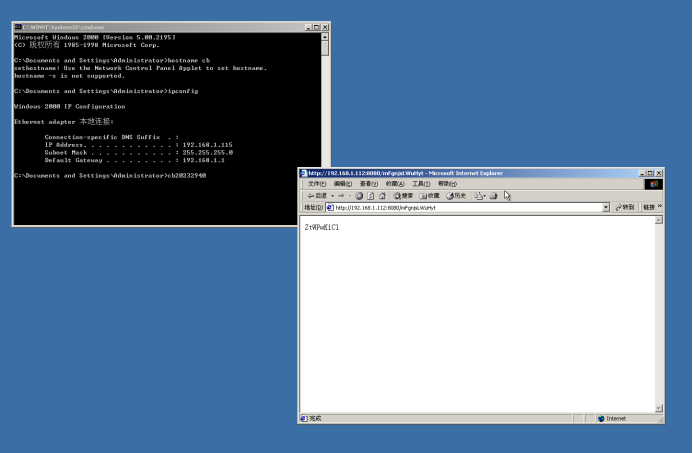This screenshot has width=693, height=453.
Task: Click the Ethernet adapter 本地连接 line
Action: click(64, 122)
